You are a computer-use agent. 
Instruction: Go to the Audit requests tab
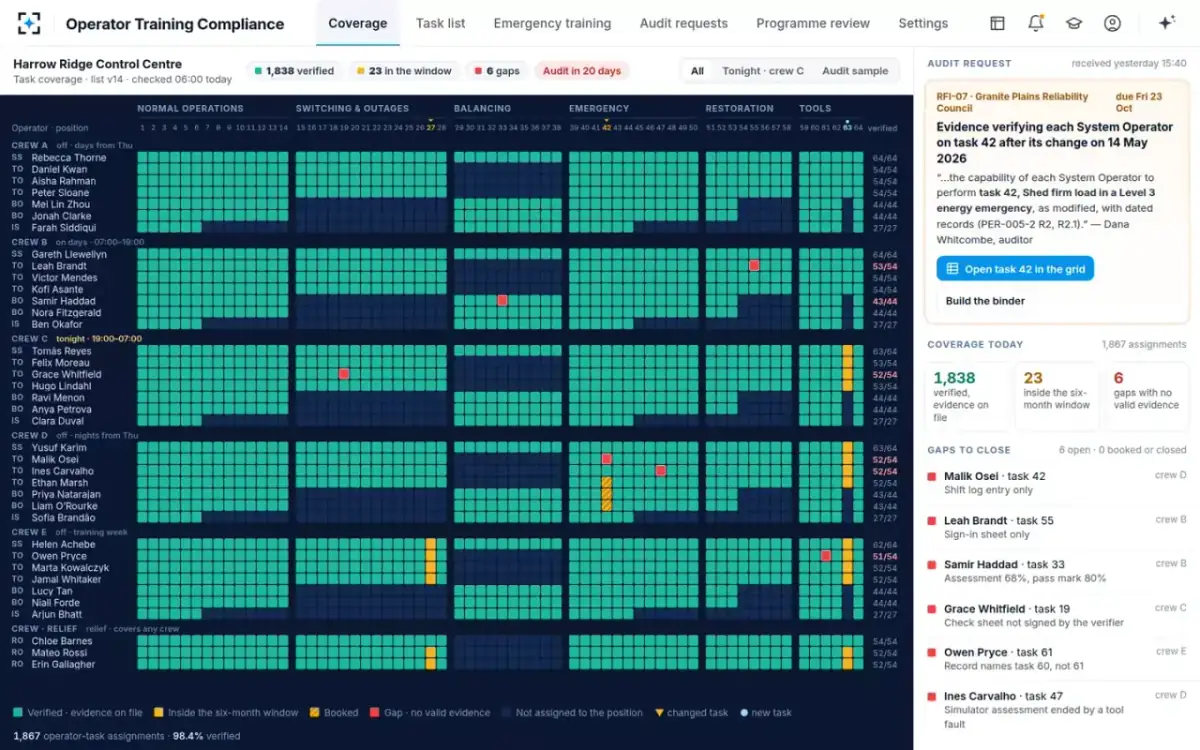coord(684,23)
